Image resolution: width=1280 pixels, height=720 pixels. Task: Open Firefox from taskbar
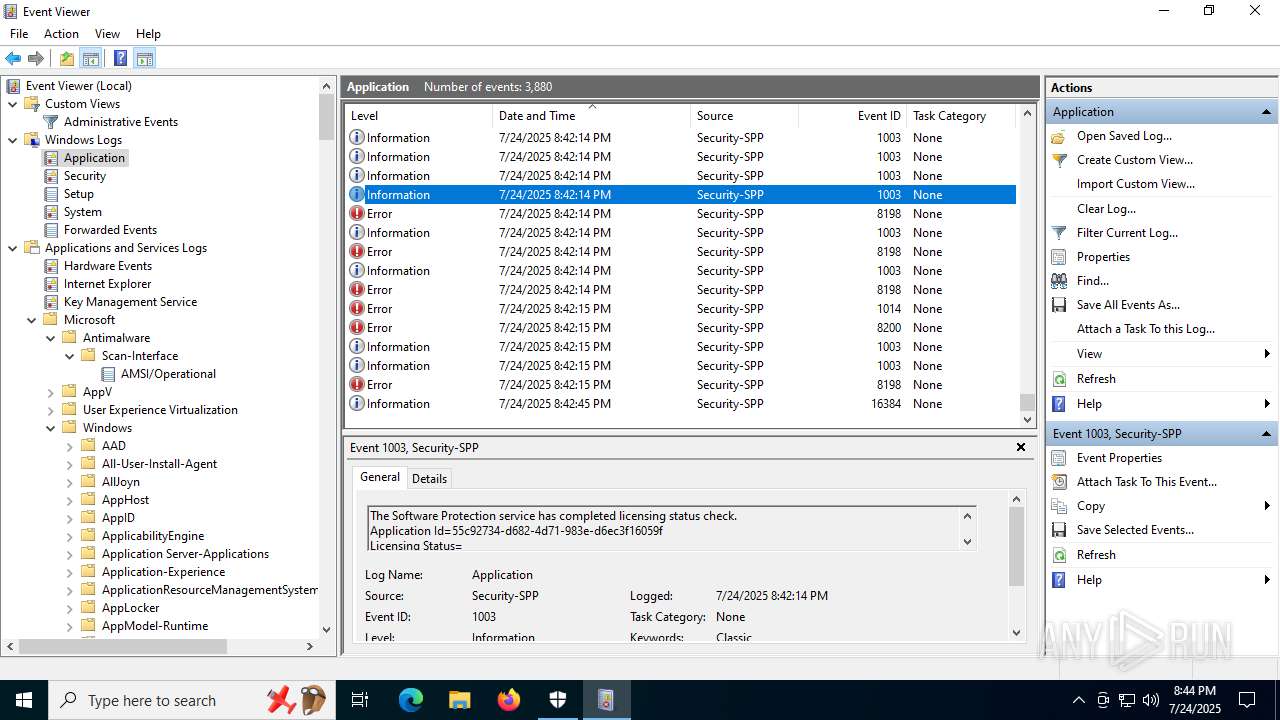508,700
